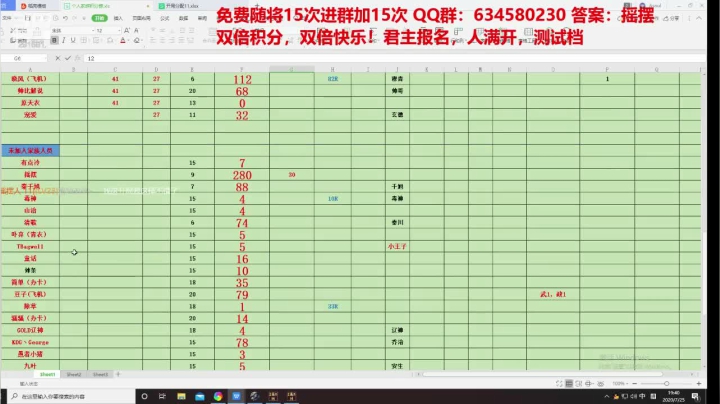Click the notification center icon

[x=695, y=396]
